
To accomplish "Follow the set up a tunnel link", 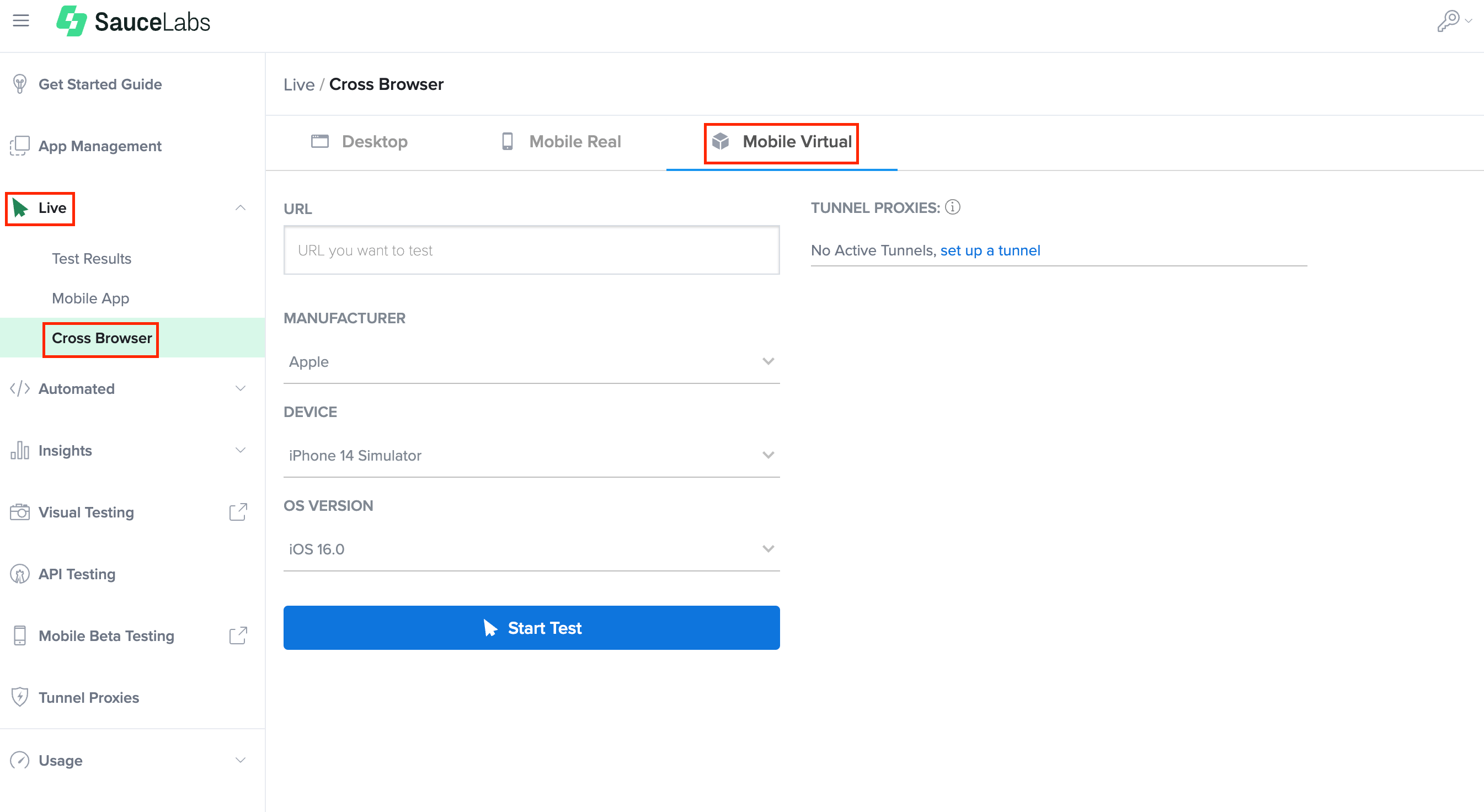I will [x=990, y=250].
